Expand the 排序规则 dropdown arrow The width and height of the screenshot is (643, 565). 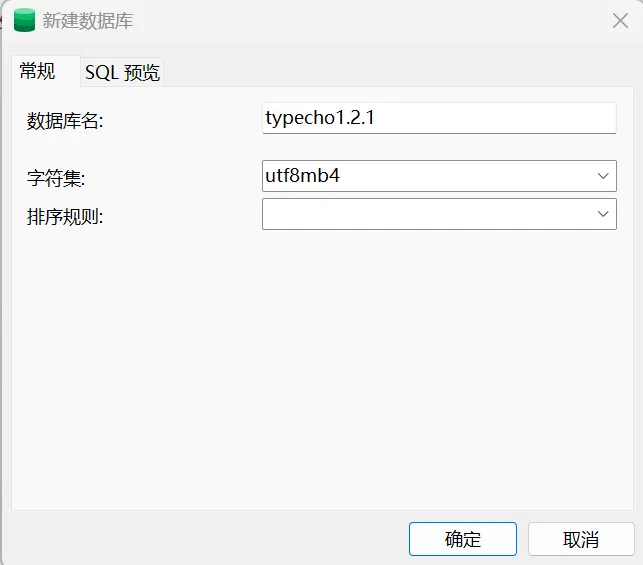click(x=603, y=214)
